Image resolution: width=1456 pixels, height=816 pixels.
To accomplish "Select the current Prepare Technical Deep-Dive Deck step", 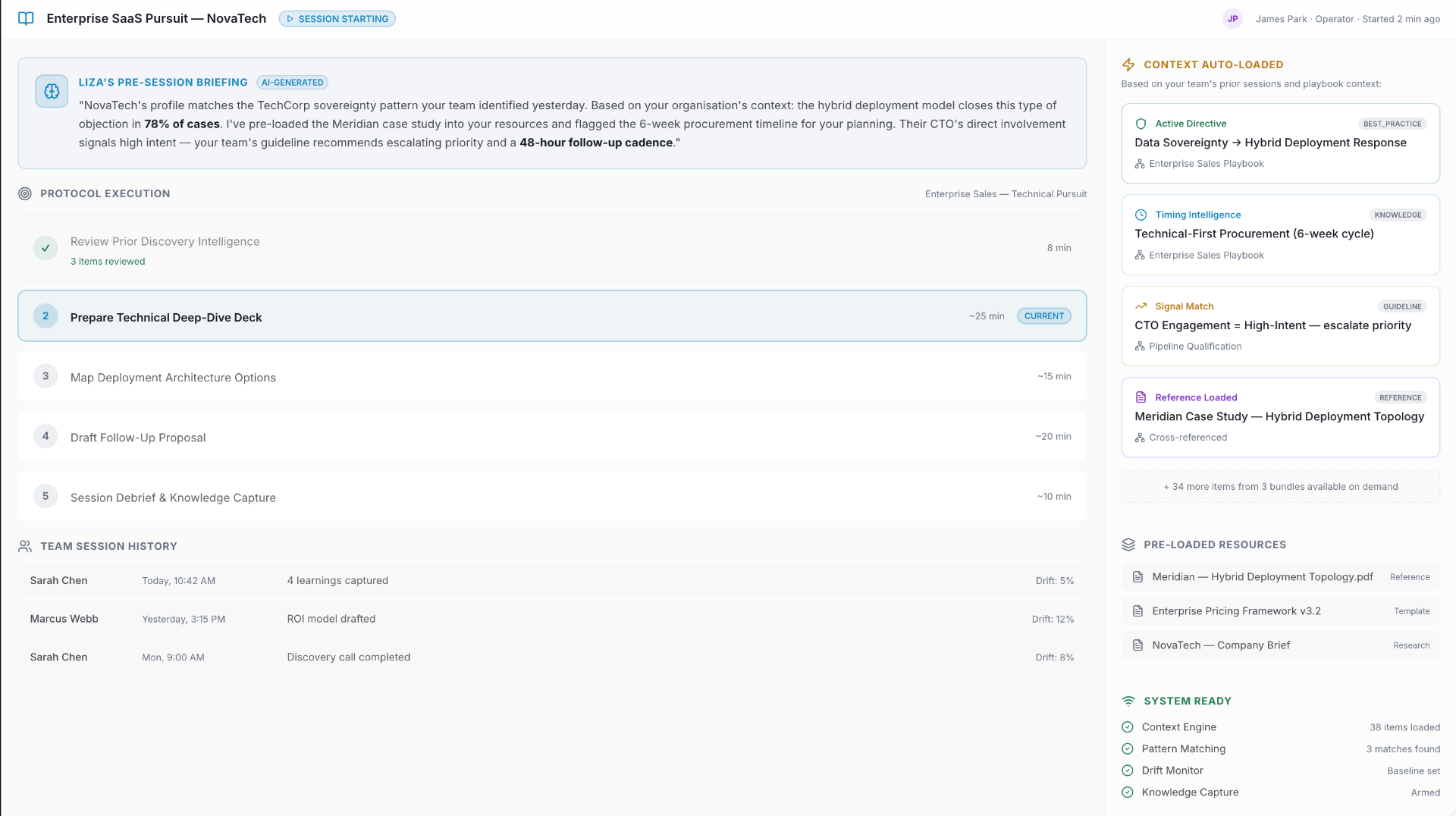I will [552, 316].
